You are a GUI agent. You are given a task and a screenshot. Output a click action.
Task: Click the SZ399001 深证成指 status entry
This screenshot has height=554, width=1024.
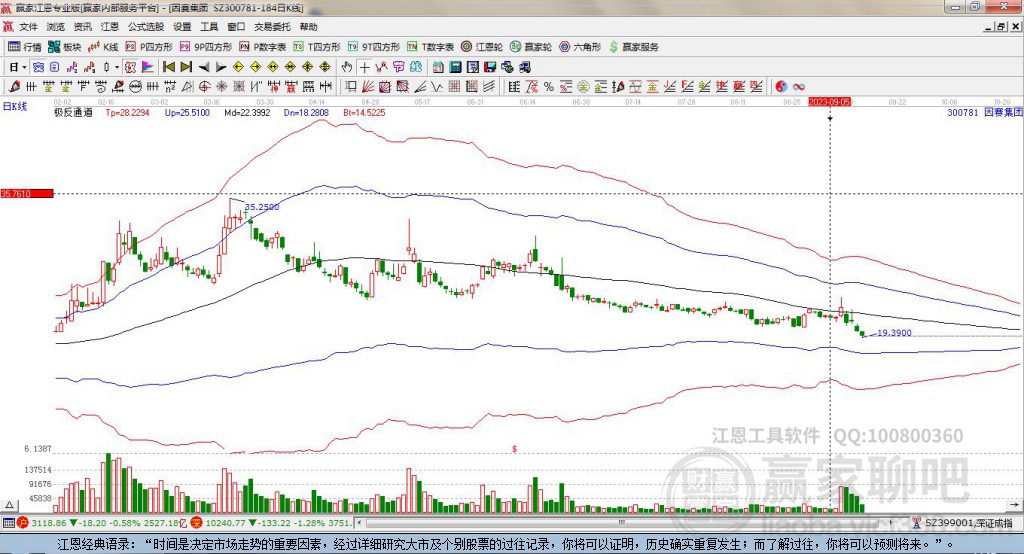click(x=963, y=523)
